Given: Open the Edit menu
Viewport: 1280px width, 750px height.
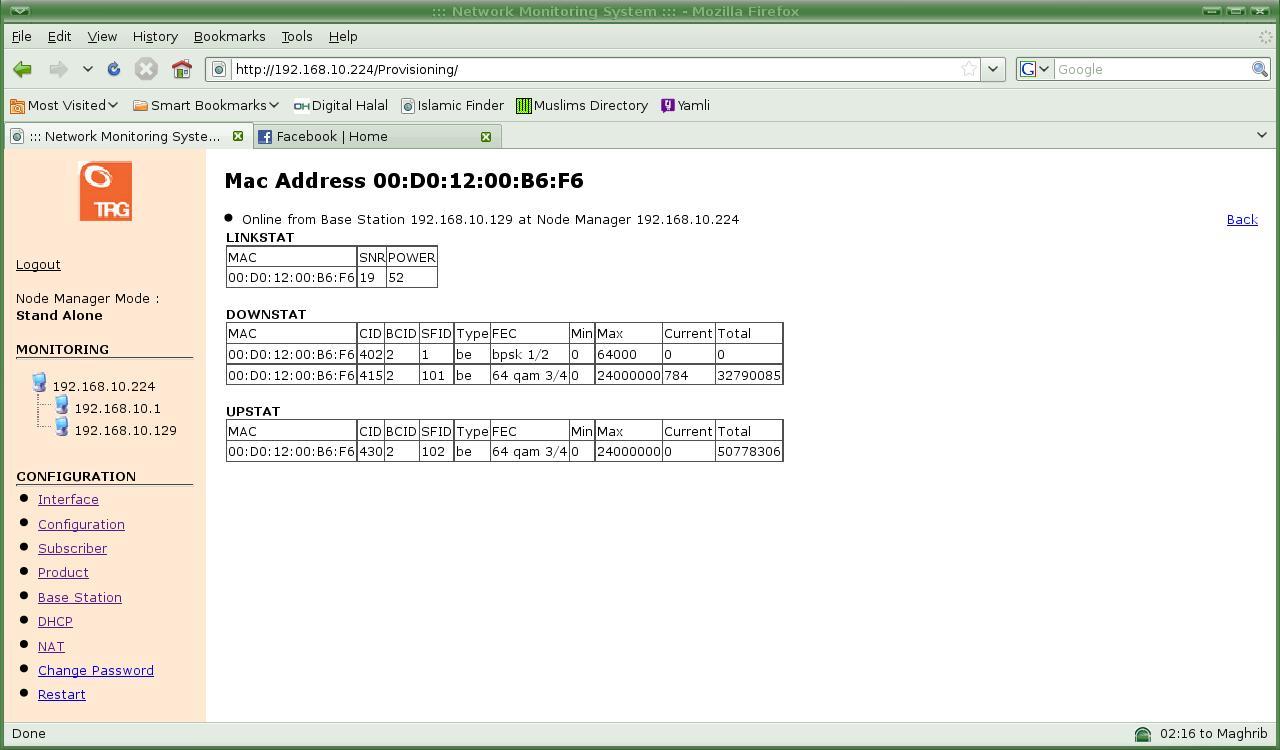Looking at the screenshot, I should click(x=59, y=36).
